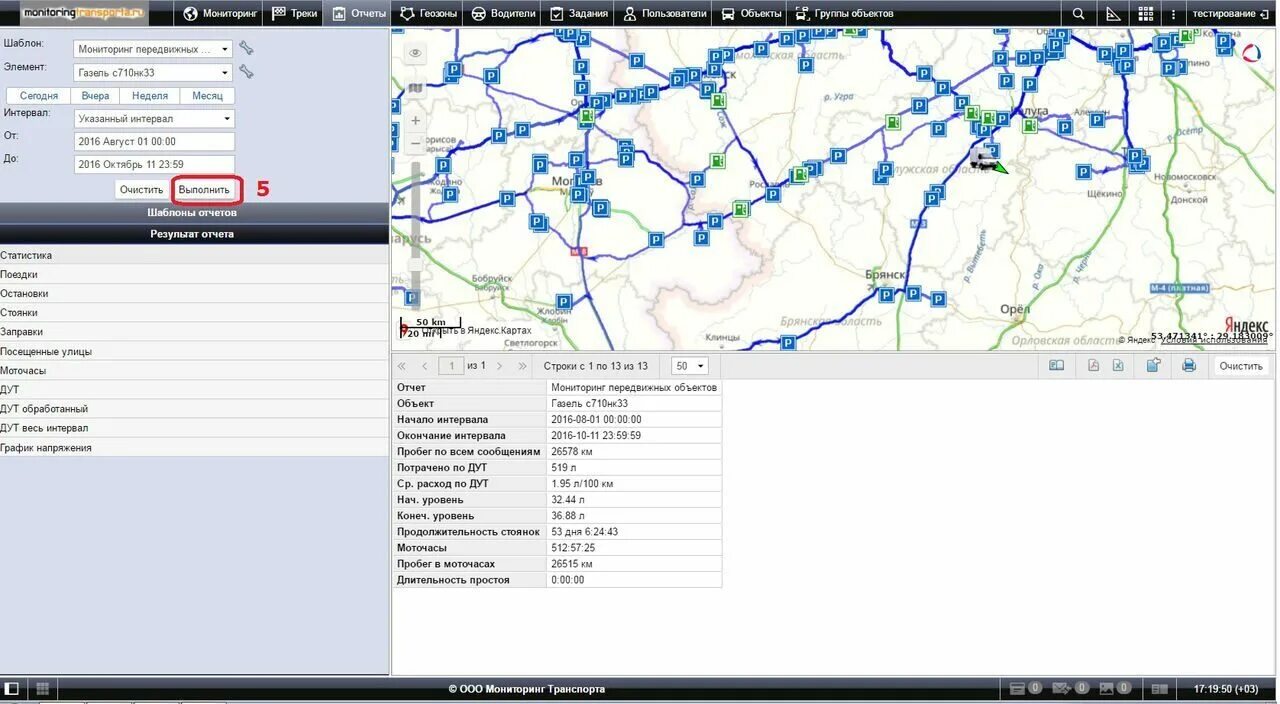Open the Задания tab

pos(577,14)
